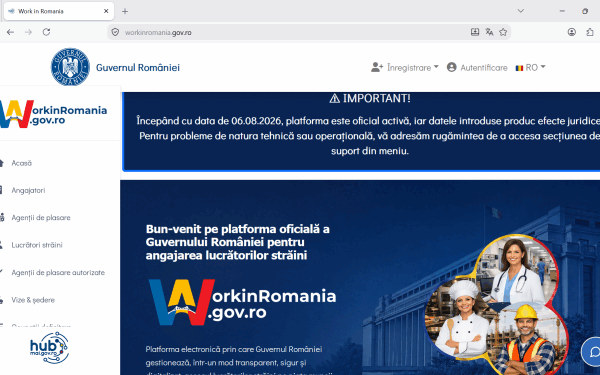Open the extensions icon in browser toolbar
The height and width of the screenshot is (375, 600).
[x=590, y=32]
